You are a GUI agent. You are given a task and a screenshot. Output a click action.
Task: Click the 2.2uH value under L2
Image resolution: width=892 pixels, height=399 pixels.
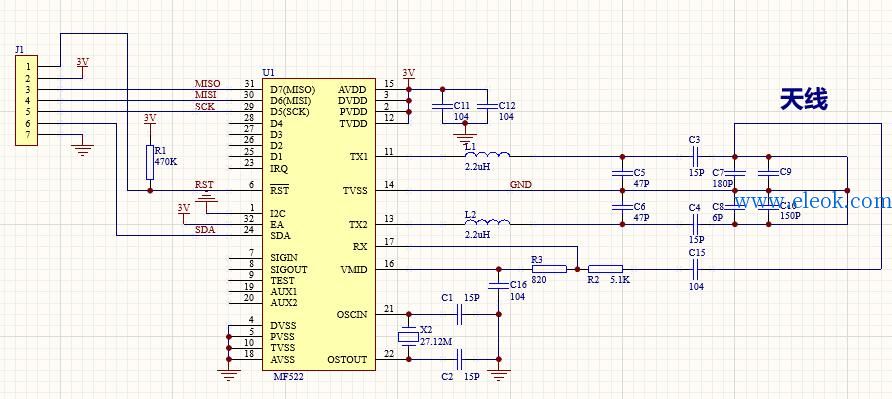[x=477, y=235]
